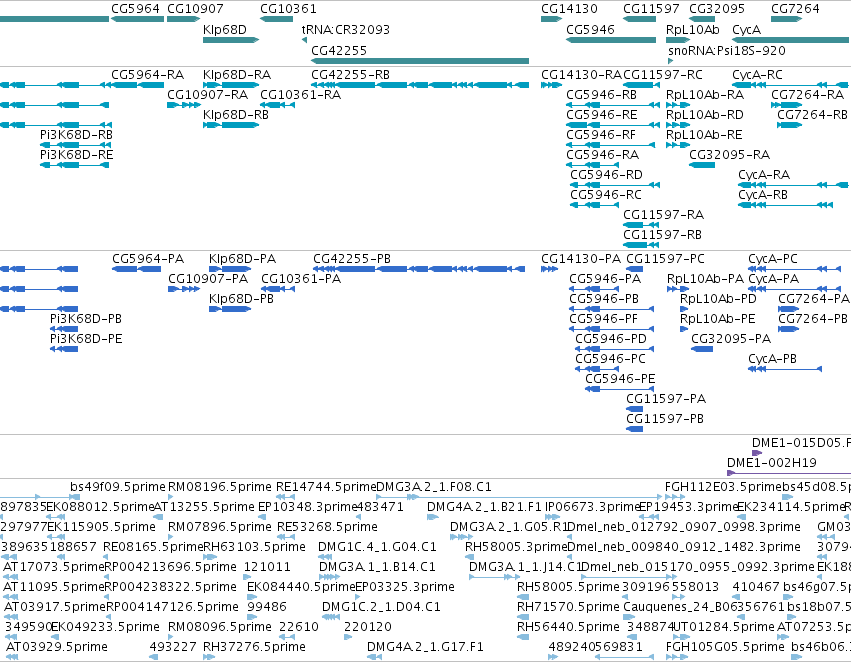Click the CG10361 gene label
This screenshot has height=662, width=851.
point(288,9)
